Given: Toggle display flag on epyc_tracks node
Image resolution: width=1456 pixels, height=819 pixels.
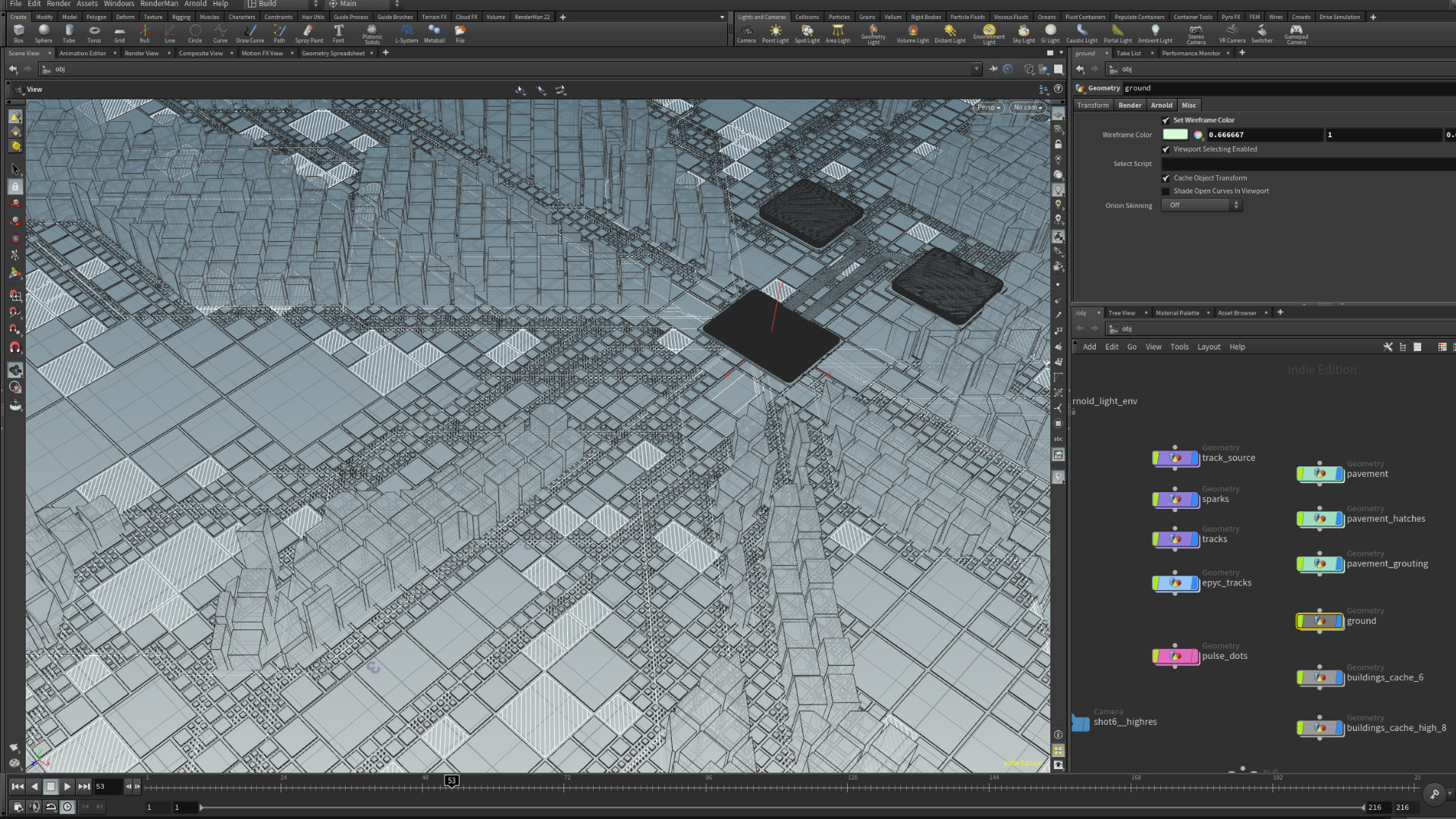Looking at the screenshot, I should (1196, 583).
